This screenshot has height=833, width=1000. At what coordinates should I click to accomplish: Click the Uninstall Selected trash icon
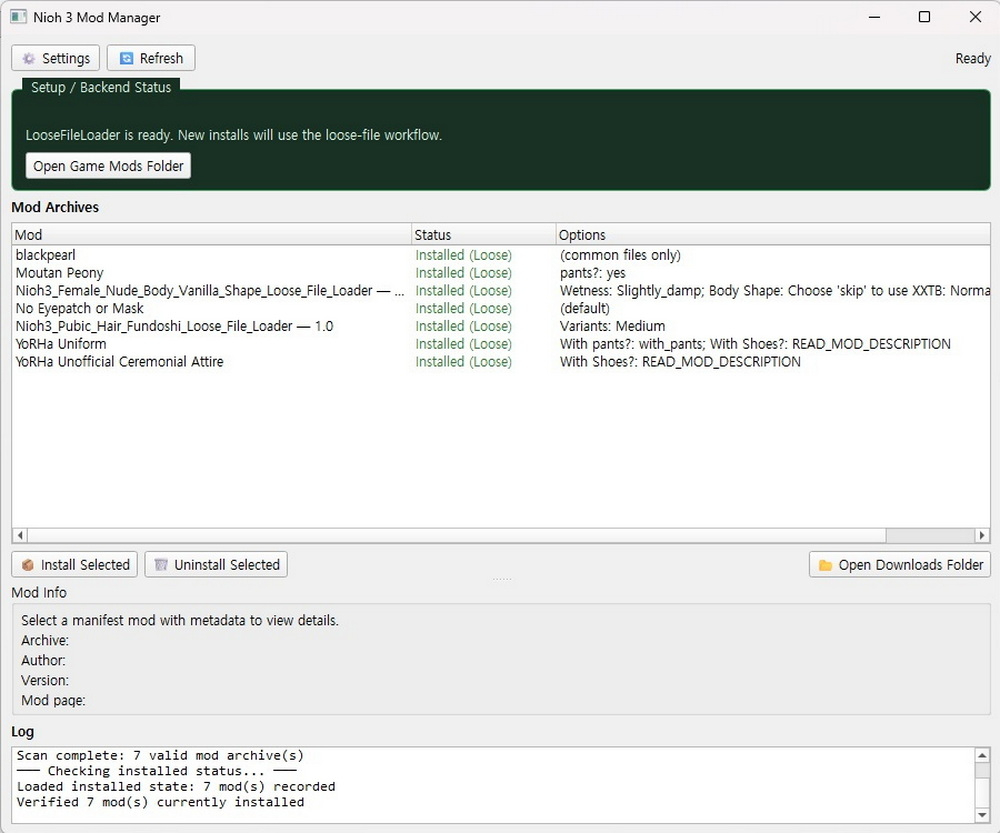pos(161,565)
